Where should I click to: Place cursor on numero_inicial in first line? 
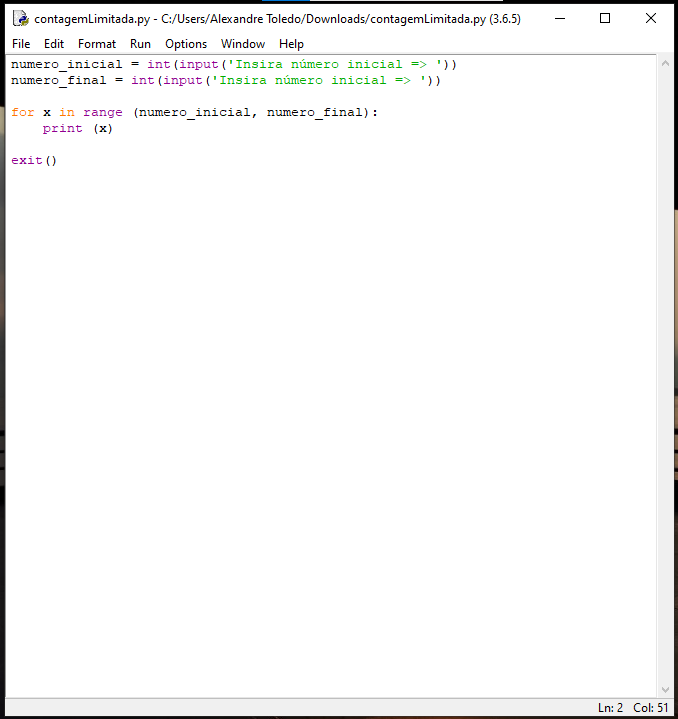tap(66, 64)
